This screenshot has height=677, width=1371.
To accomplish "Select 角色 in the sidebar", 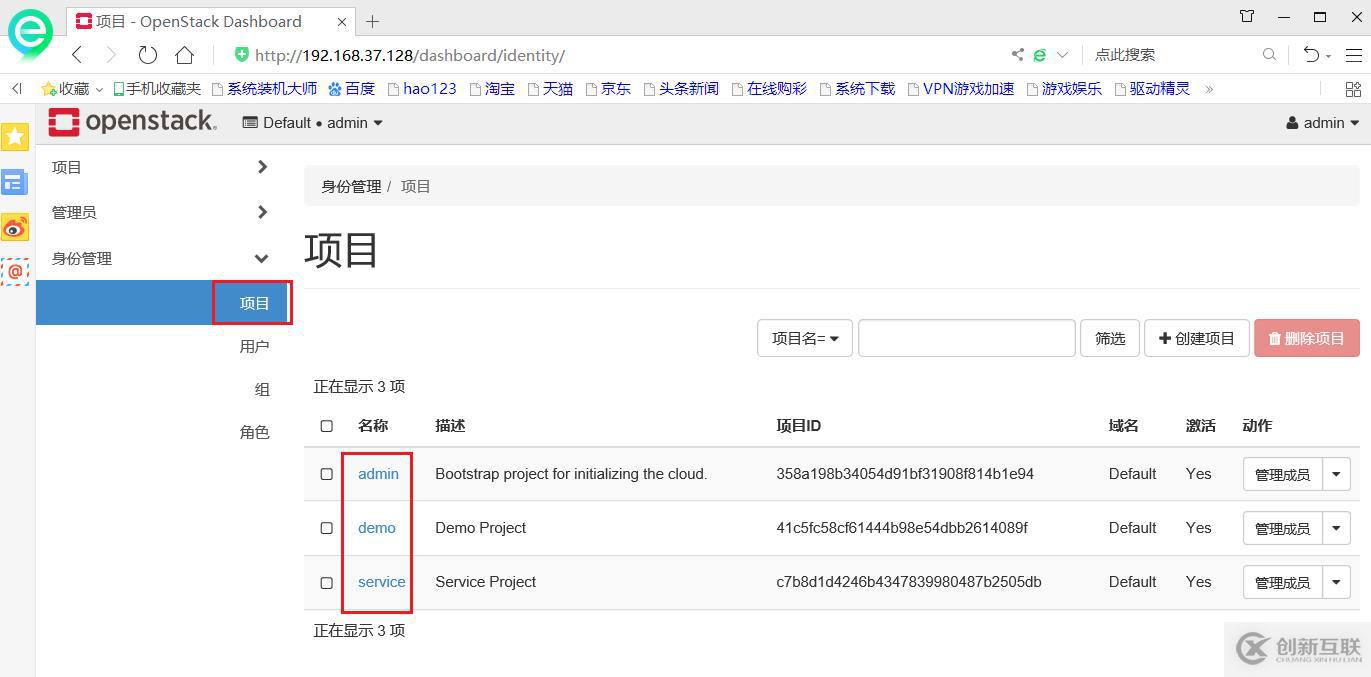I will pyautogui.click(x=254, y=432).
